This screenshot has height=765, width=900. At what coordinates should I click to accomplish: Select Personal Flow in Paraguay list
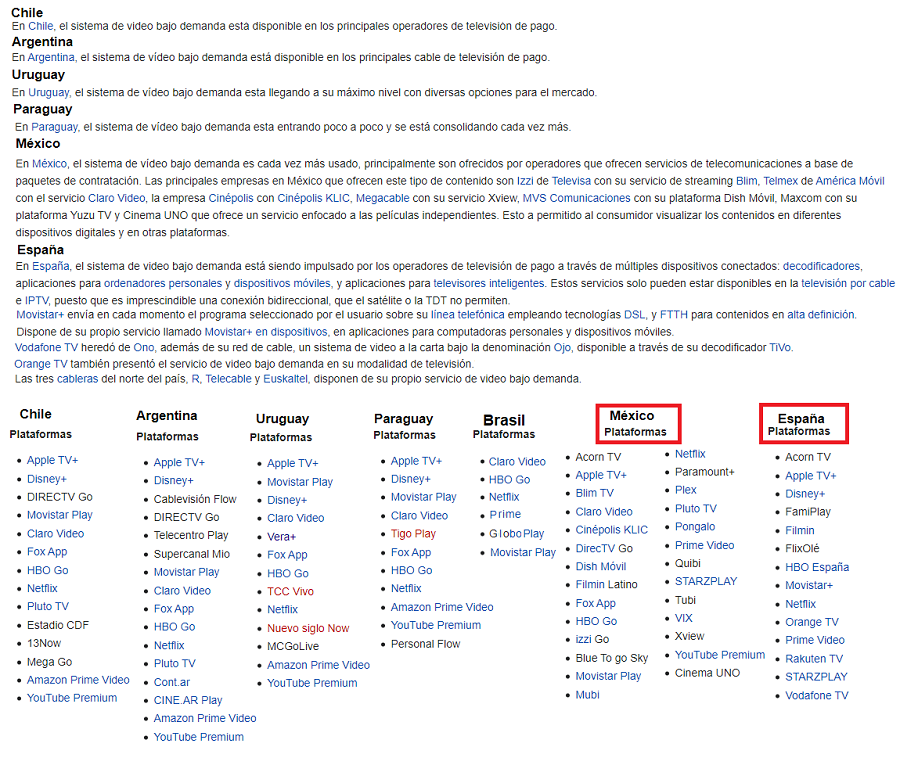(x=425, y=644)
